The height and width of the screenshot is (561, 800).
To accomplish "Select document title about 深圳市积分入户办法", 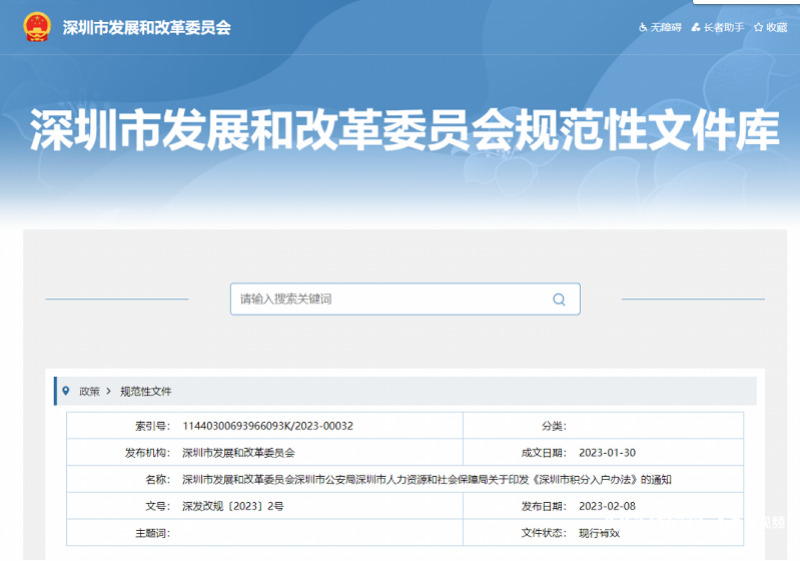I will 427,479.
